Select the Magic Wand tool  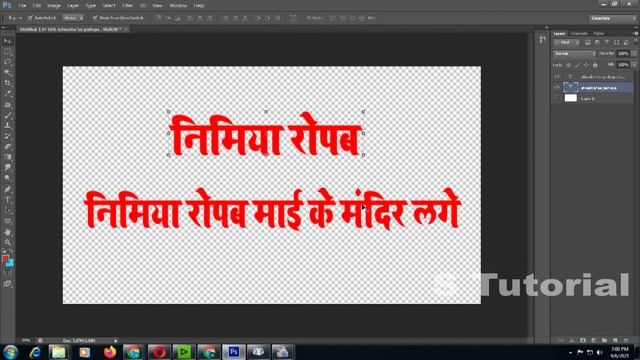(8, 73)
